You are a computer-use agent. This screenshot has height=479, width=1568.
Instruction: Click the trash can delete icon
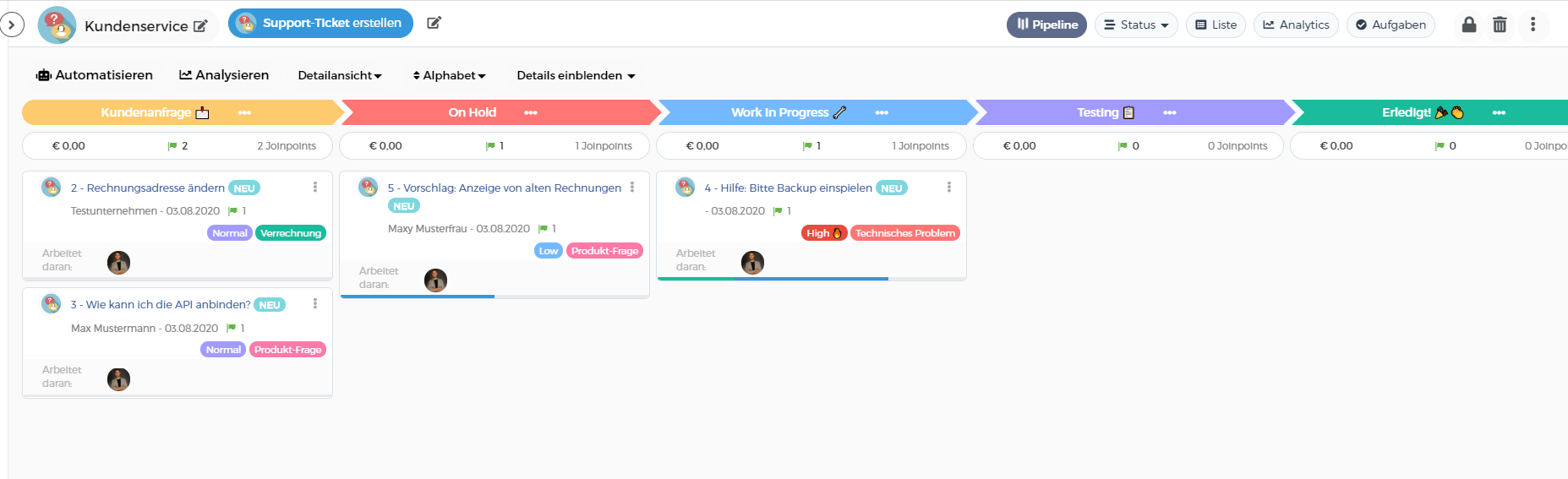[1500, 24]
